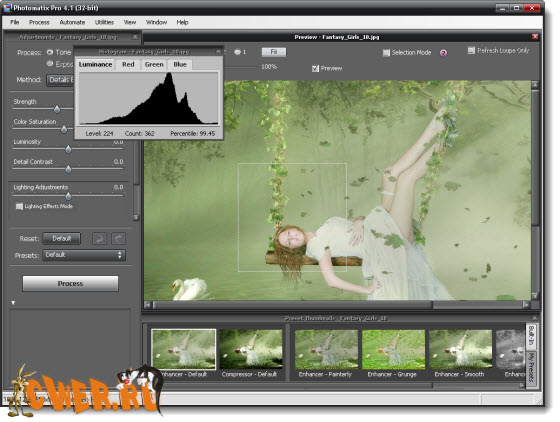Switch to the Built-In presets tab
This screenshot has width=560, height=422.
pyautogui.click(x=531, y=336)
